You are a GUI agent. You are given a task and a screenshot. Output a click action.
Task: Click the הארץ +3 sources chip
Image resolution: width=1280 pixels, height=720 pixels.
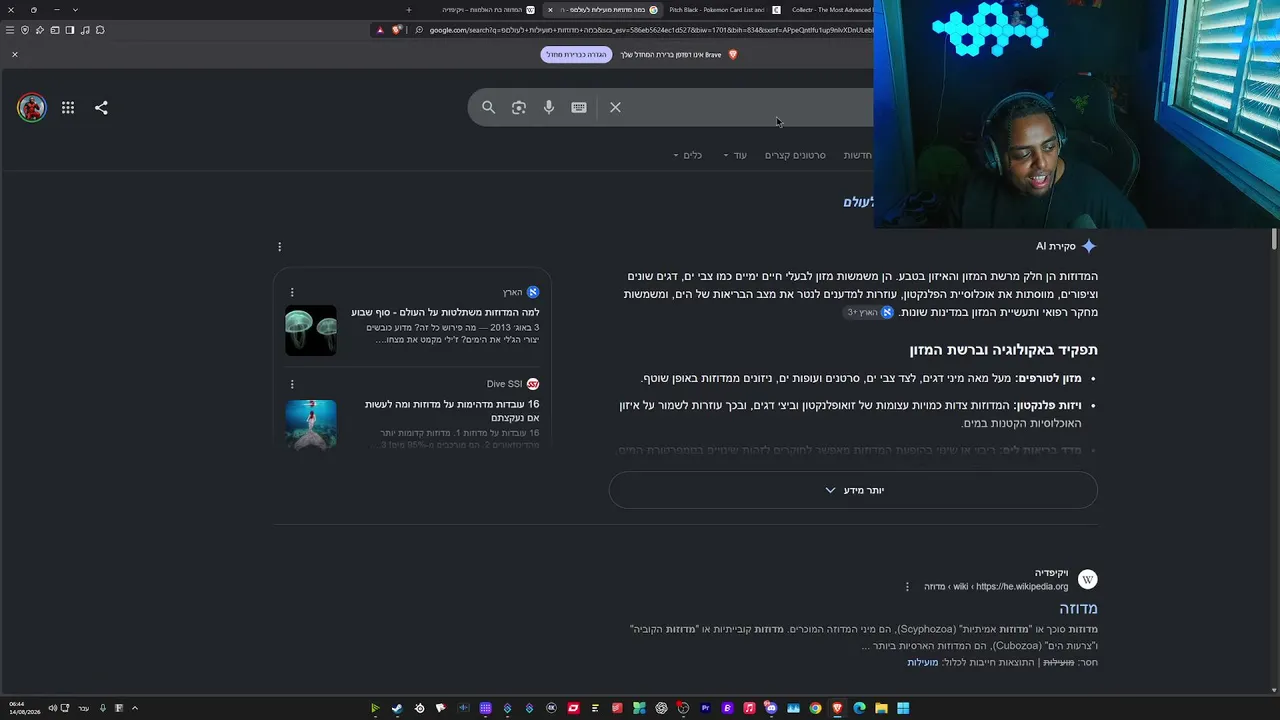pyautogui.click(x=869, y=312)
